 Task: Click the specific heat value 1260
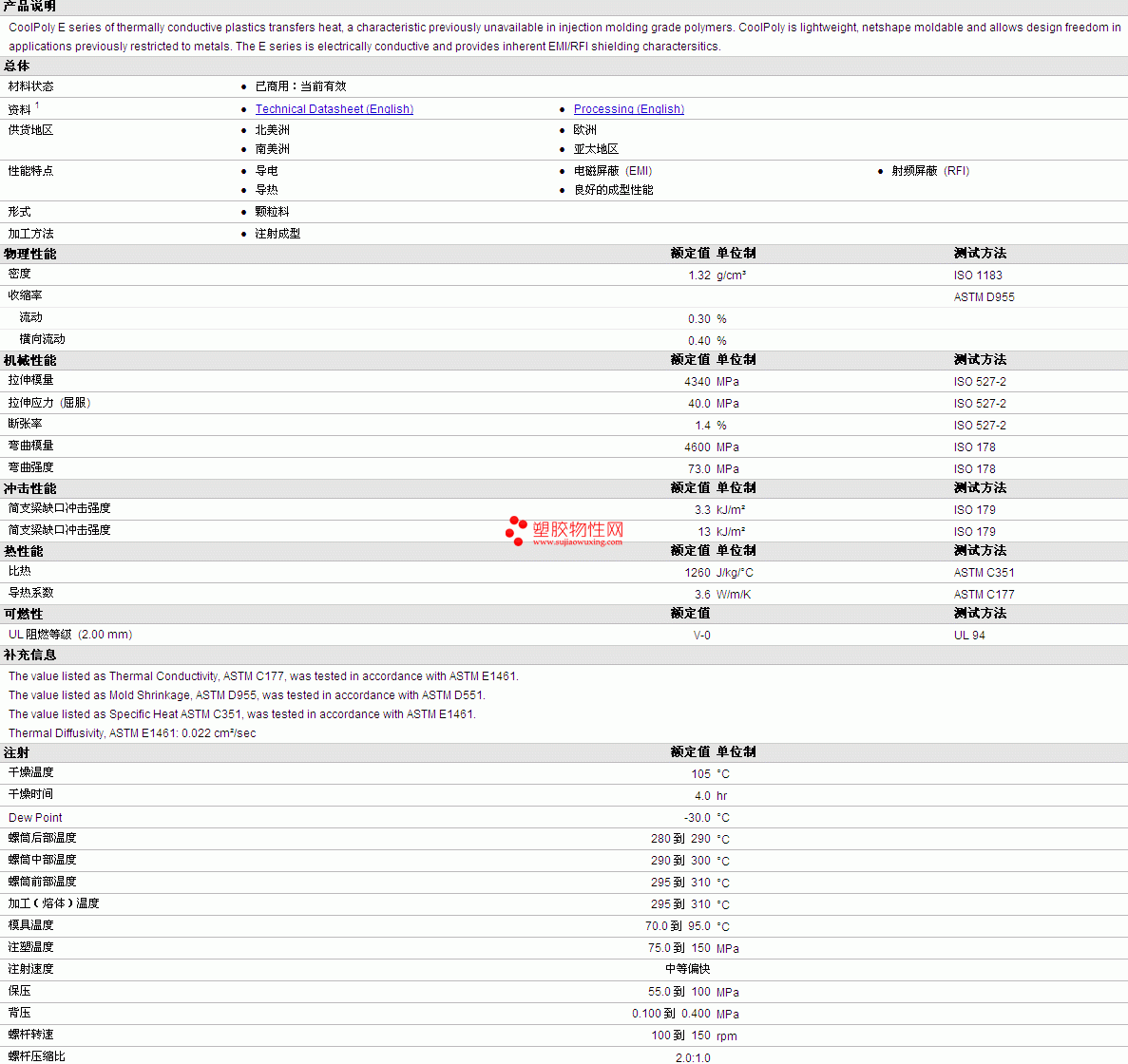coord(698,573)
